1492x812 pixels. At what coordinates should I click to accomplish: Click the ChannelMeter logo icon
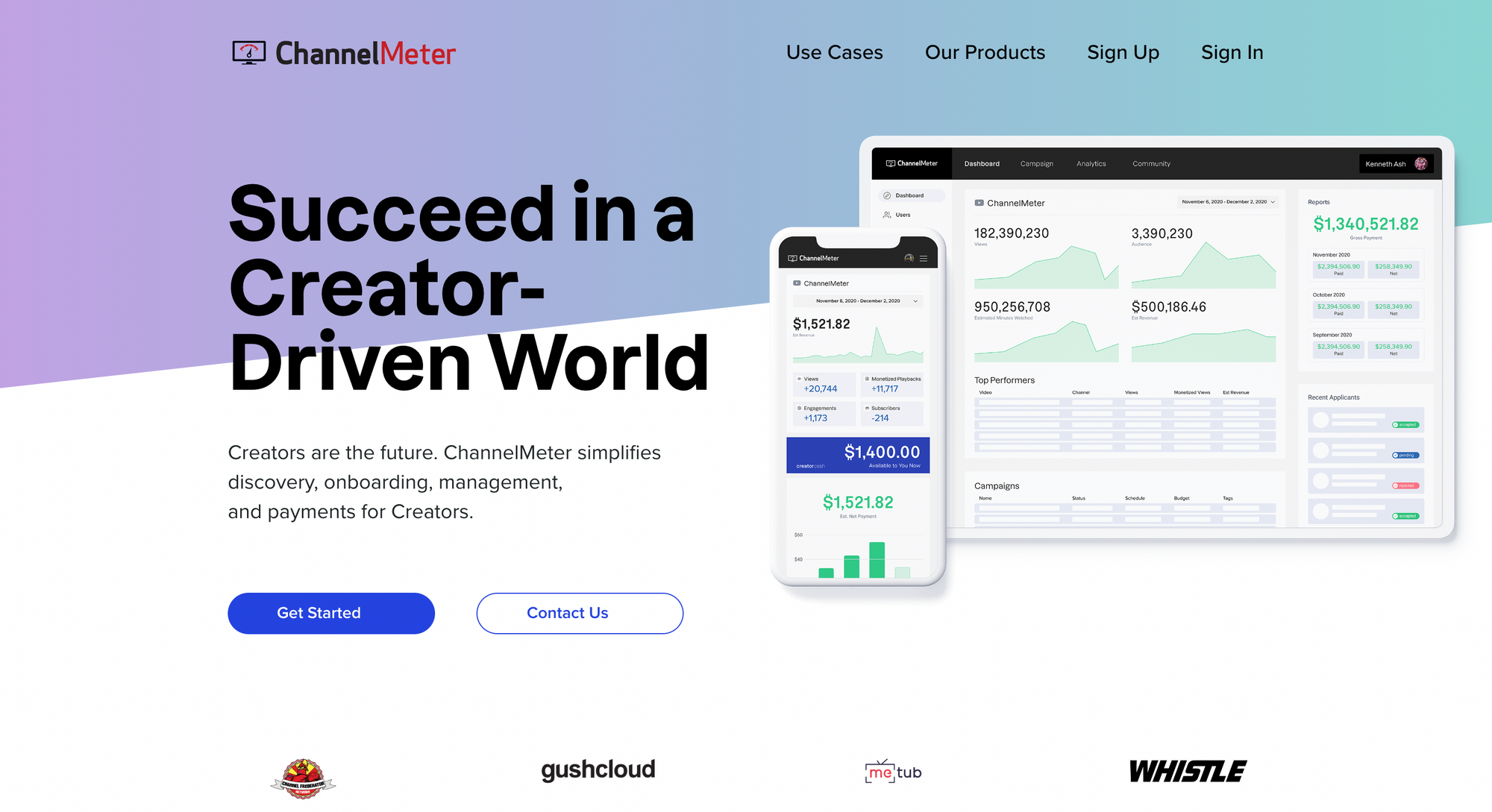click(248, 53)
